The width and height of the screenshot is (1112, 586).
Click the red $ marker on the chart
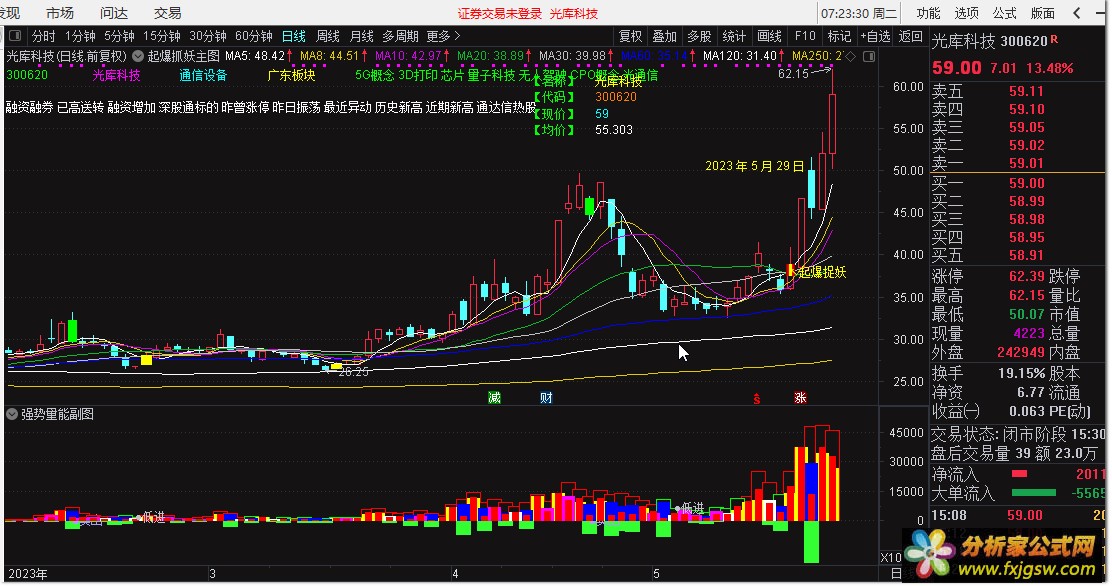click(x=757, y=399)
